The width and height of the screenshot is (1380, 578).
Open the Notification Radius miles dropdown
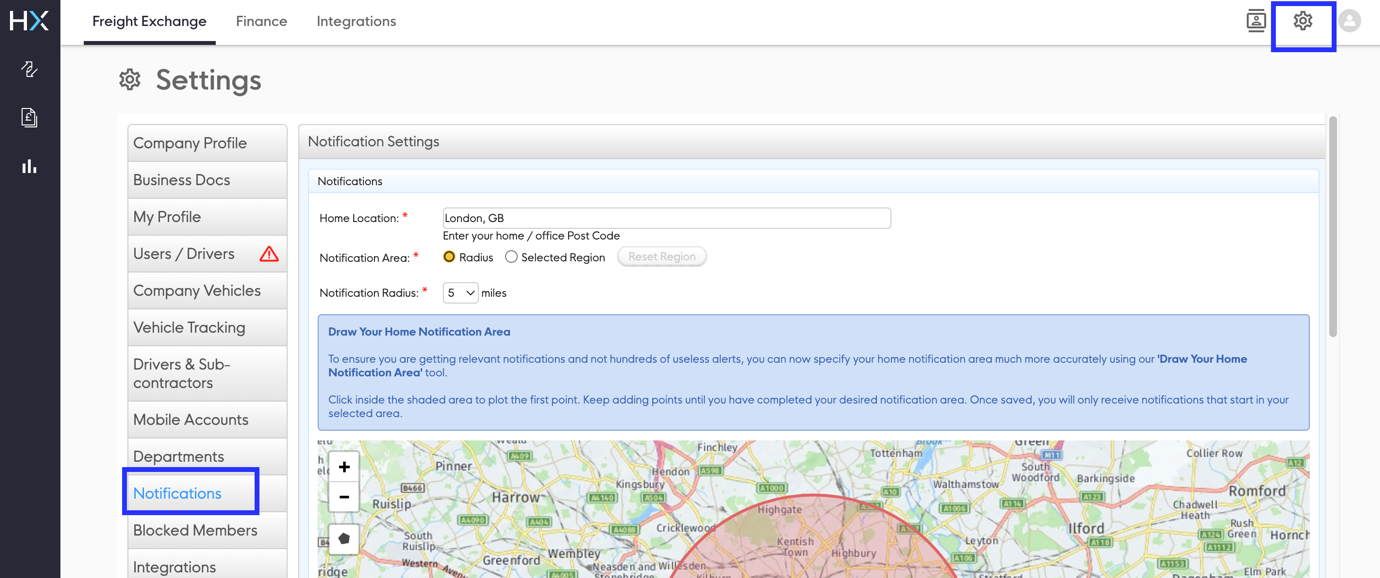pyautogui.click(x=460, y=292)
